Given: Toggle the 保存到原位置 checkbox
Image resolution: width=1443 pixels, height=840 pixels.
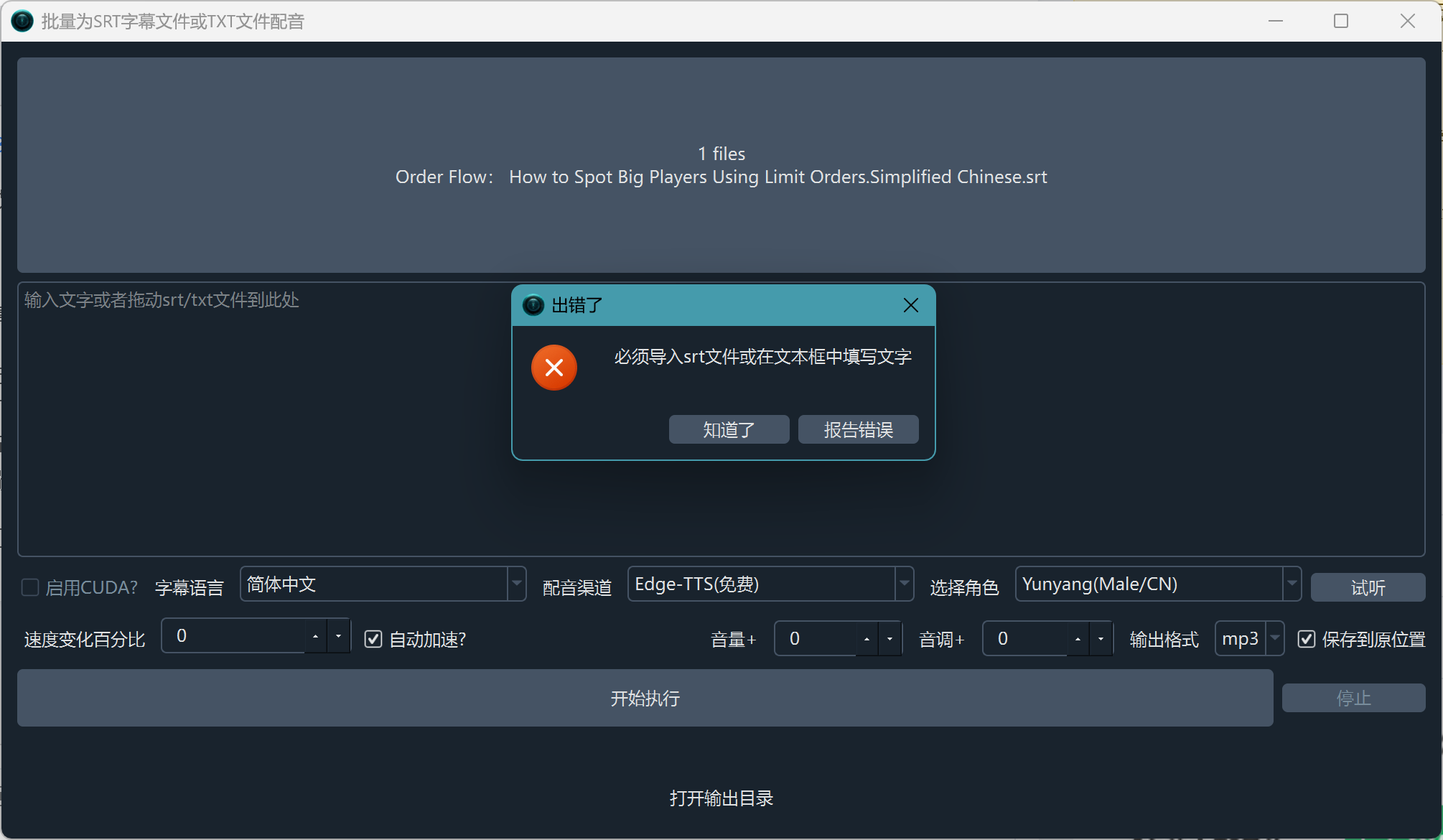Looking at the screenshot, I should 1307,639.
